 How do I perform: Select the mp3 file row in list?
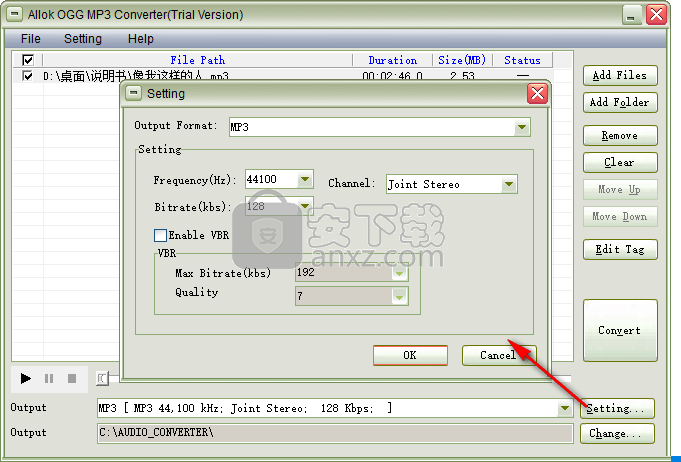pyautogui.click(x=282, y=76)
